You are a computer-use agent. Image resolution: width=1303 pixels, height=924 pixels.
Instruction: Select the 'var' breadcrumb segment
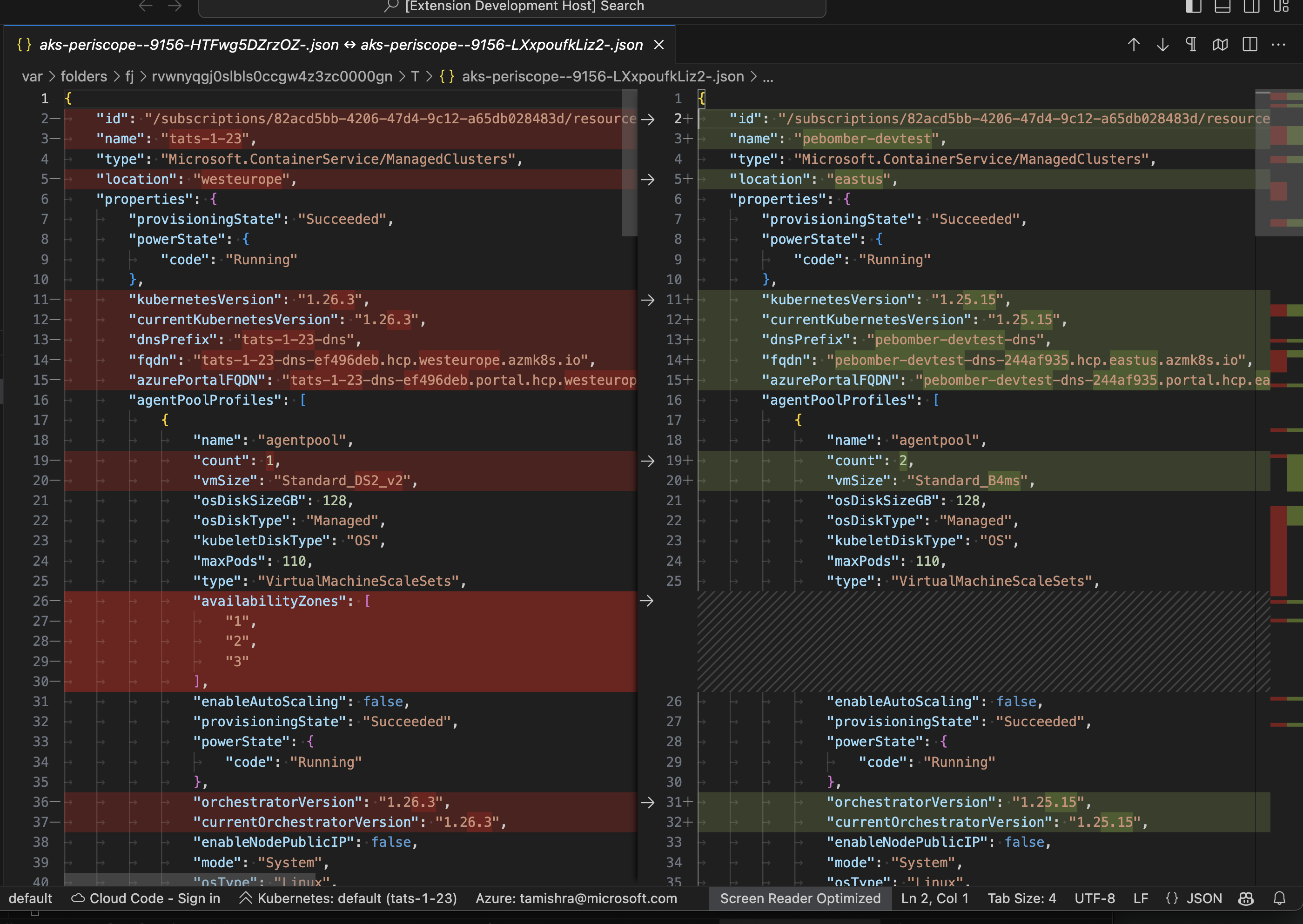point(33,76)
